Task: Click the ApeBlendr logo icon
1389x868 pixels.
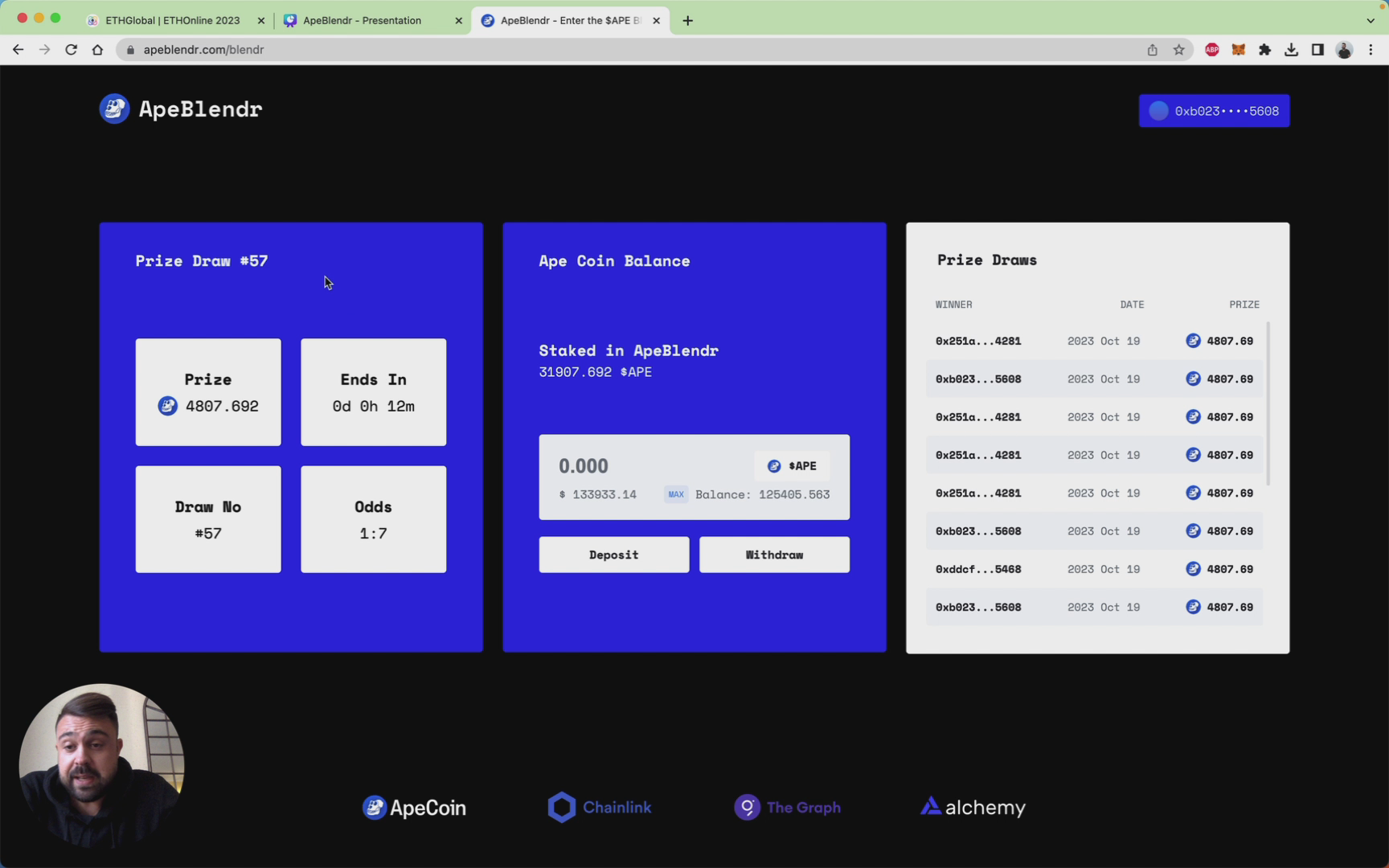Action: click(114, 108)
